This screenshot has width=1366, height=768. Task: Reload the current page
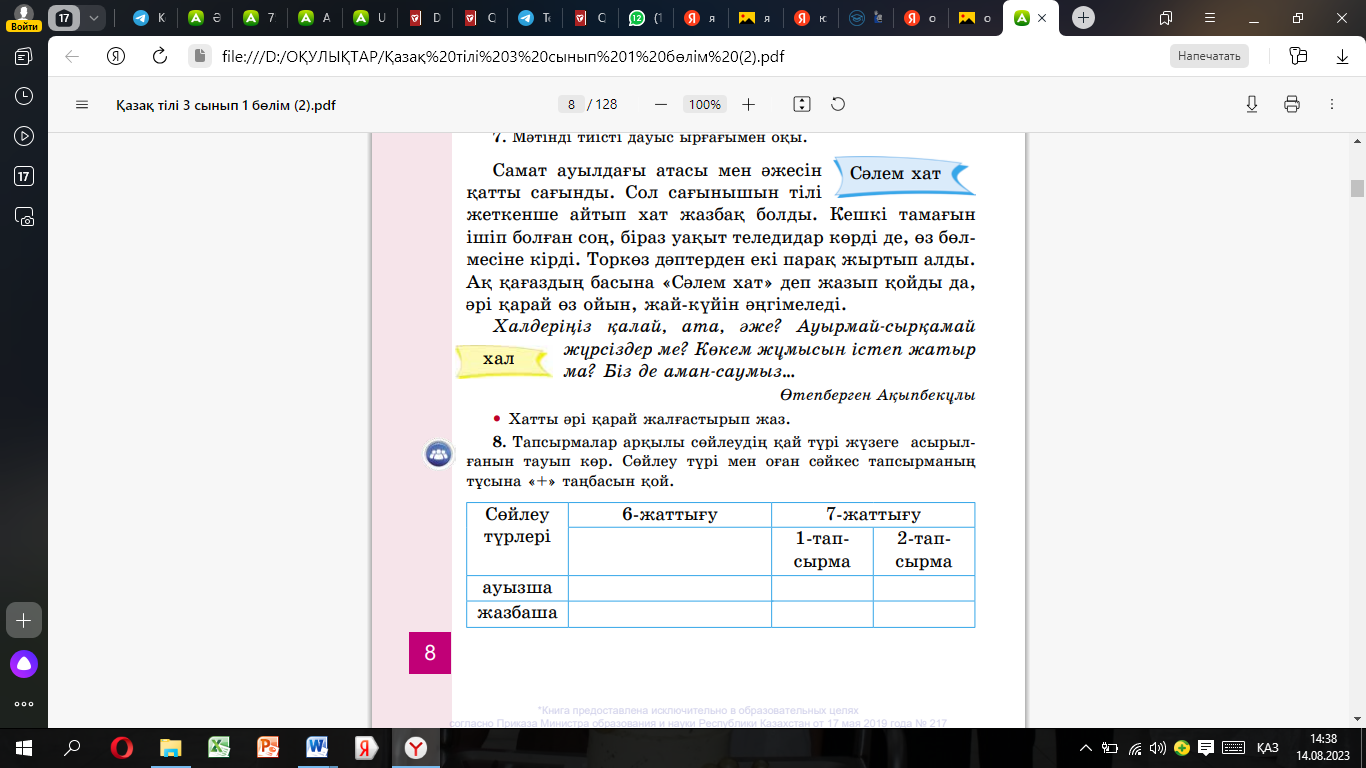point(159,56)
